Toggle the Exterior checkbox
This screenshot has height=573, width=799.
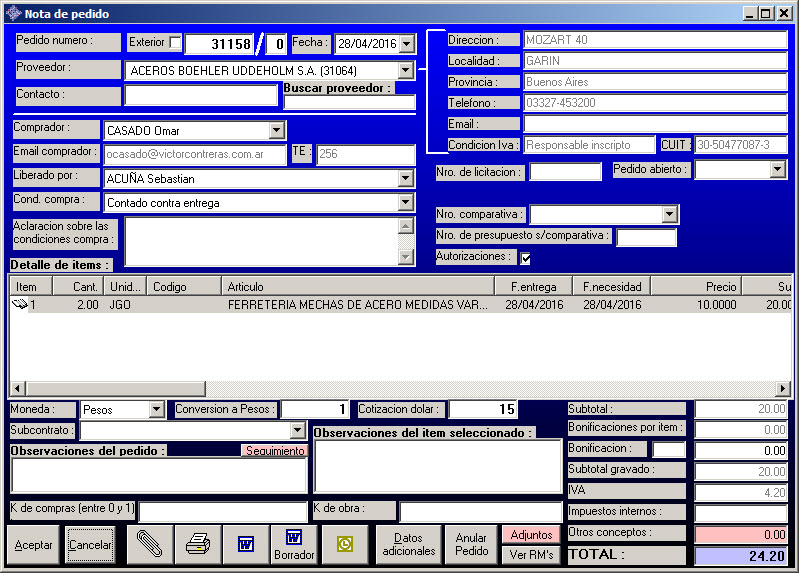(x=176, y=43)
